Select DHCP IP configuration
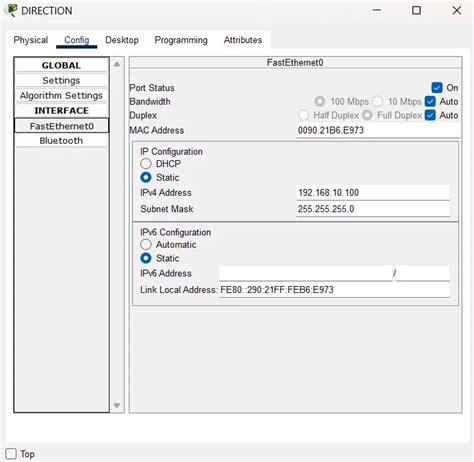This screenshot has width=474, height=462. pyautogui.click(x=146, y=164)
